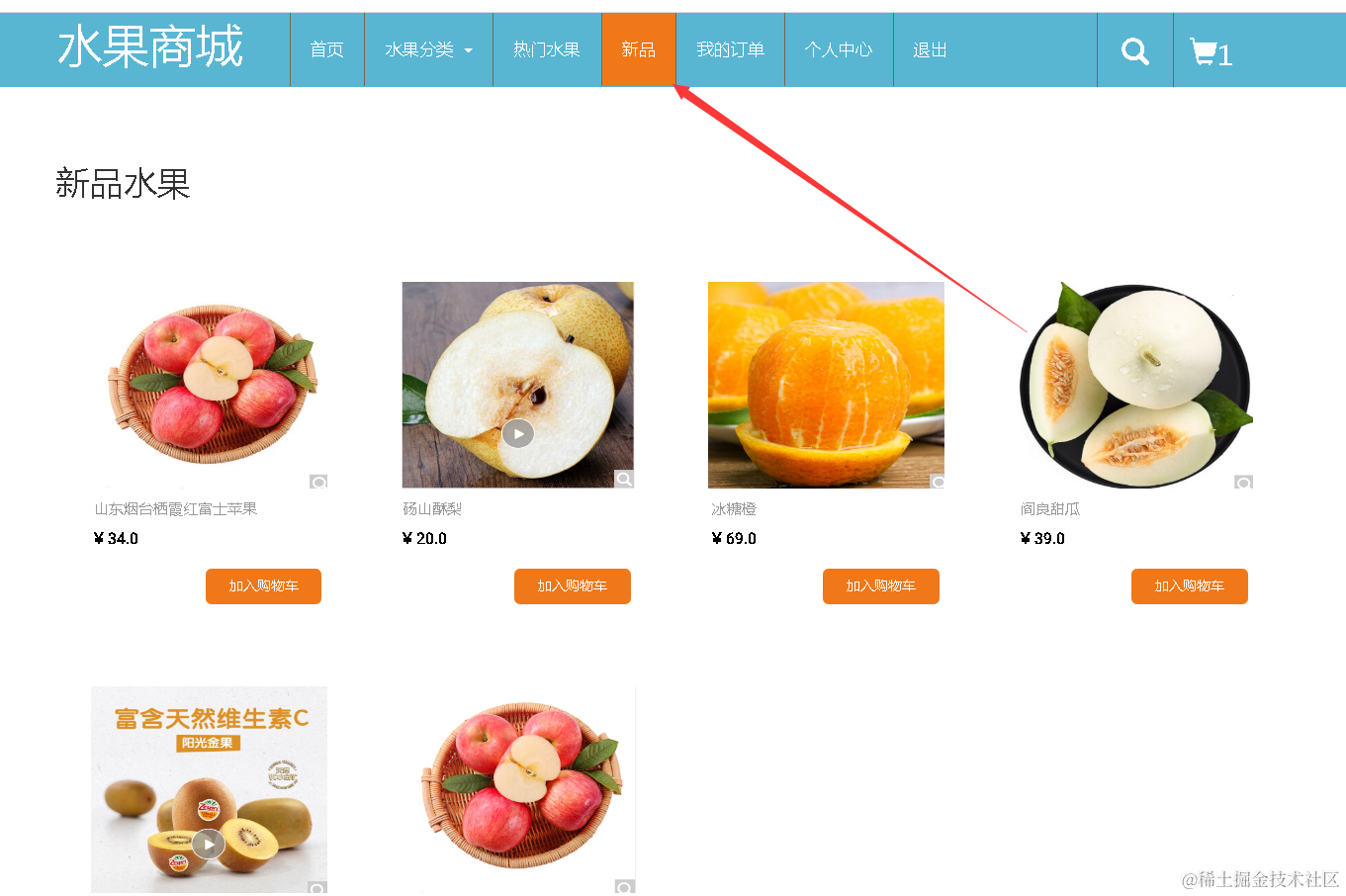This screenshot has width=1346, height=896.
Task: Add 砀山酥梨 to cart
Action: pyautogui.click(x=573, y=586)
